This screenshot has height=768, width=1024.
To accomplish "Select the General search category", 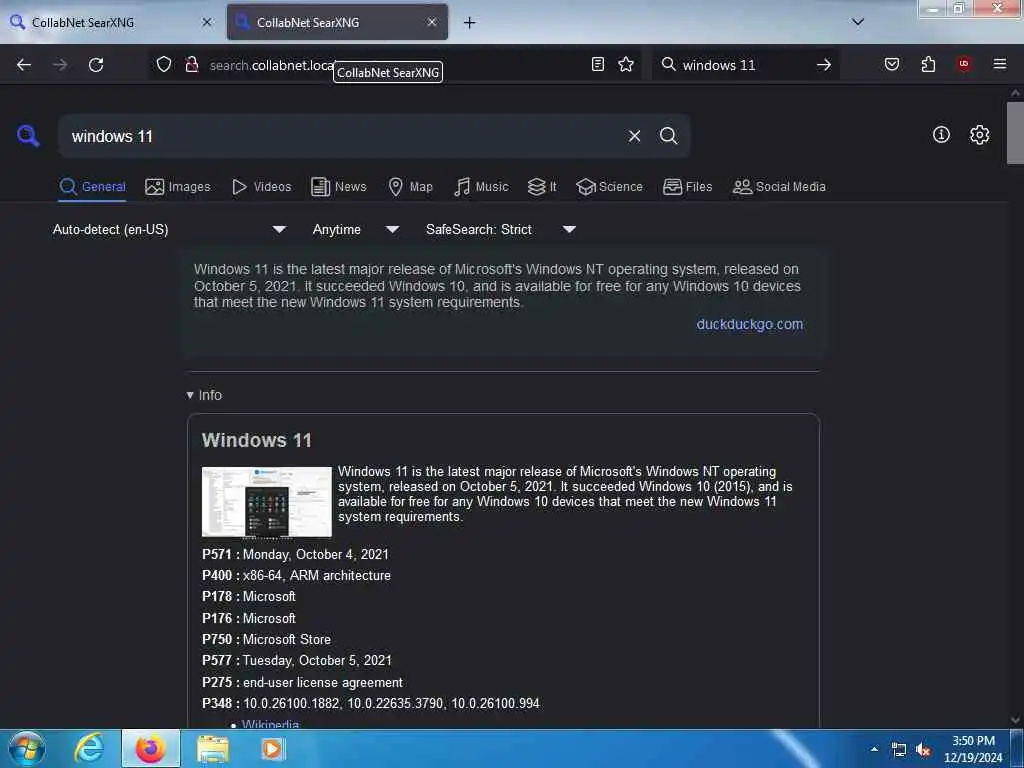I will pyautogui.click(x=92, y=187).
